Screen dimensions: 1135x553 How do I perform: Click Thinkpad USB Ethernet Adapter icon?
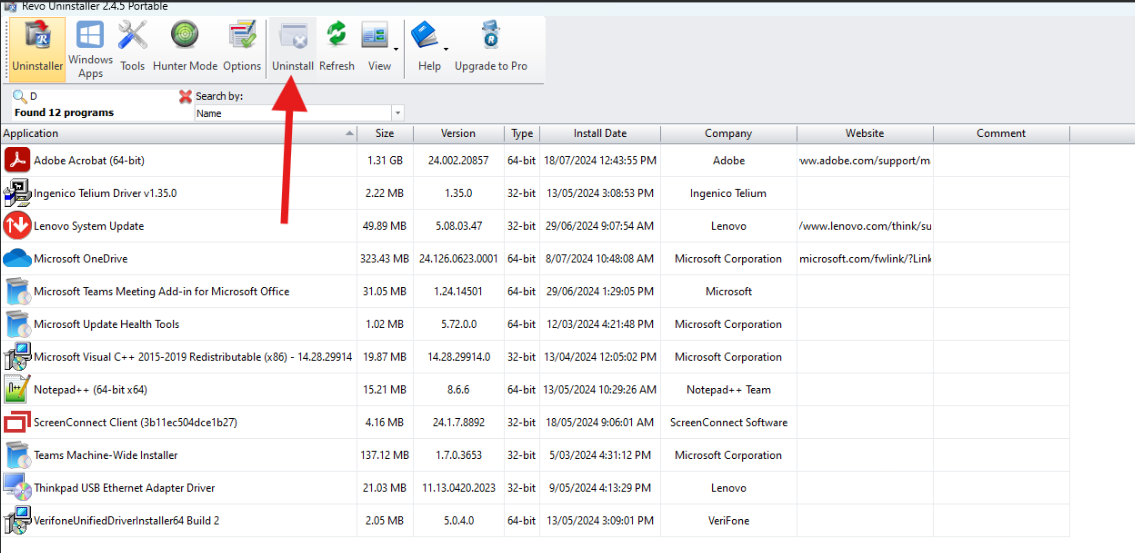(x=17, y=488)
